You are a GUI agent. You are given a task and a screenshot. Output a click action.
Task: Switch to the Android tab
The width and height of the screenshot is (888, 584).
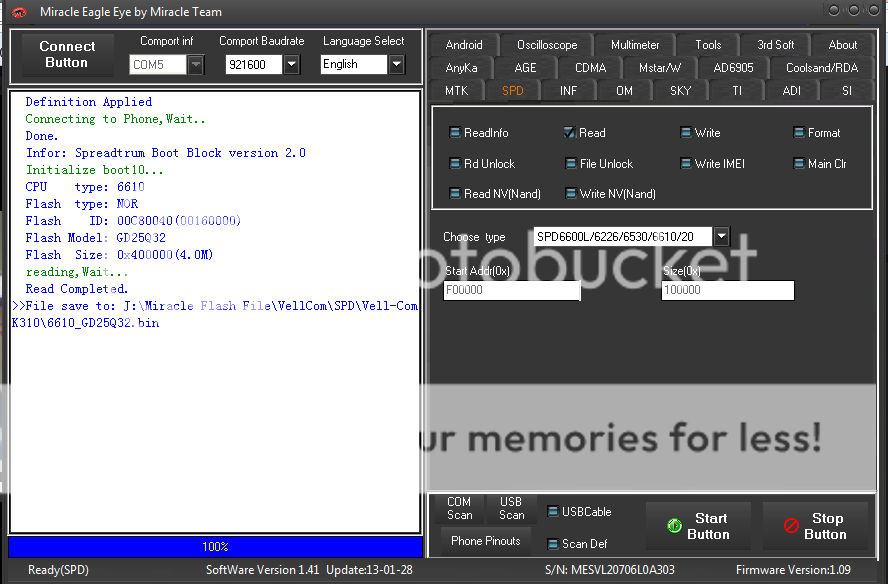(464, 45)
